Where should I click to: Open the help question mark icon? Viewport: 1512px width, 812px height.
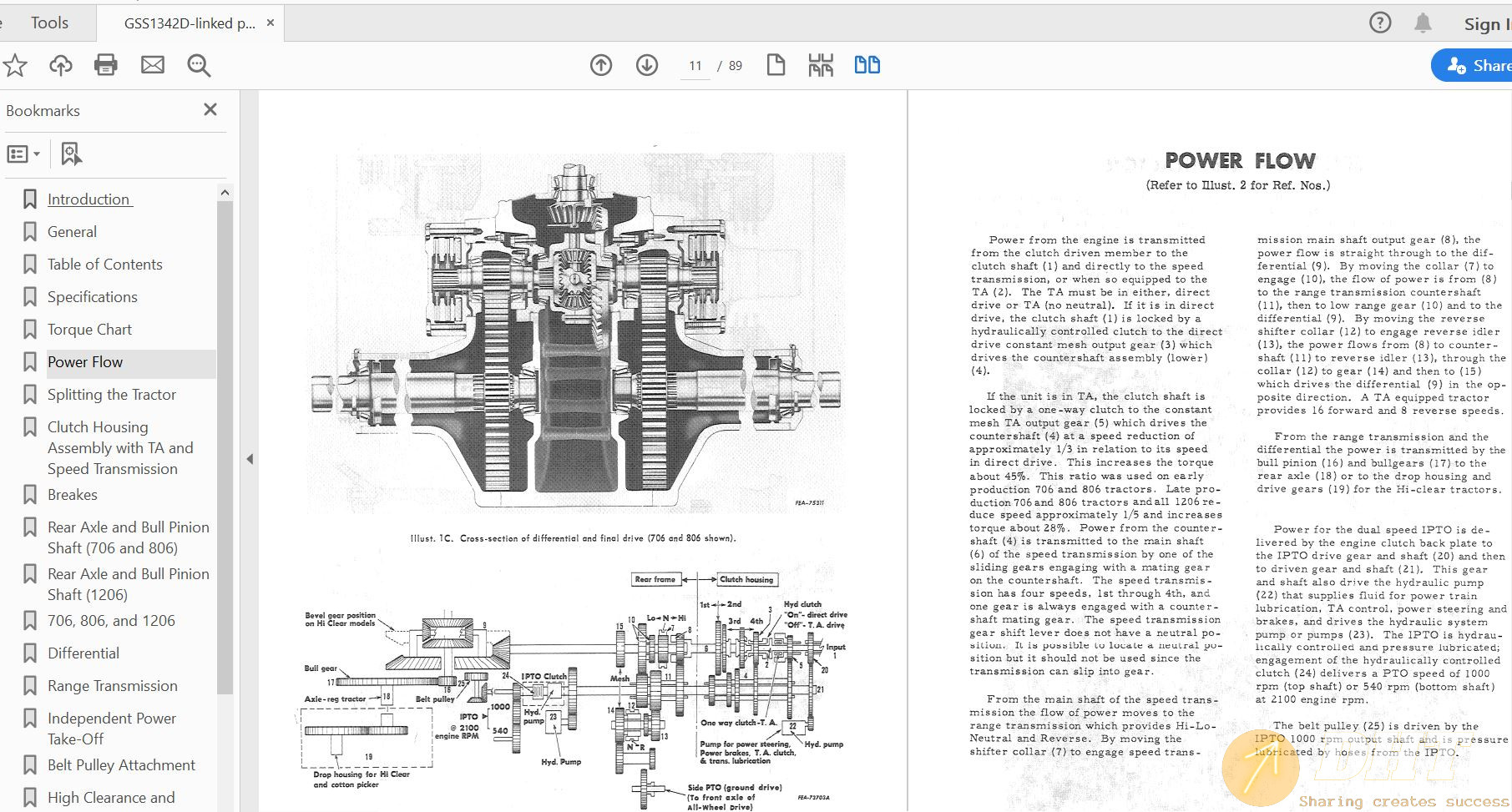pyautogui.click(x=1380, y=23)
